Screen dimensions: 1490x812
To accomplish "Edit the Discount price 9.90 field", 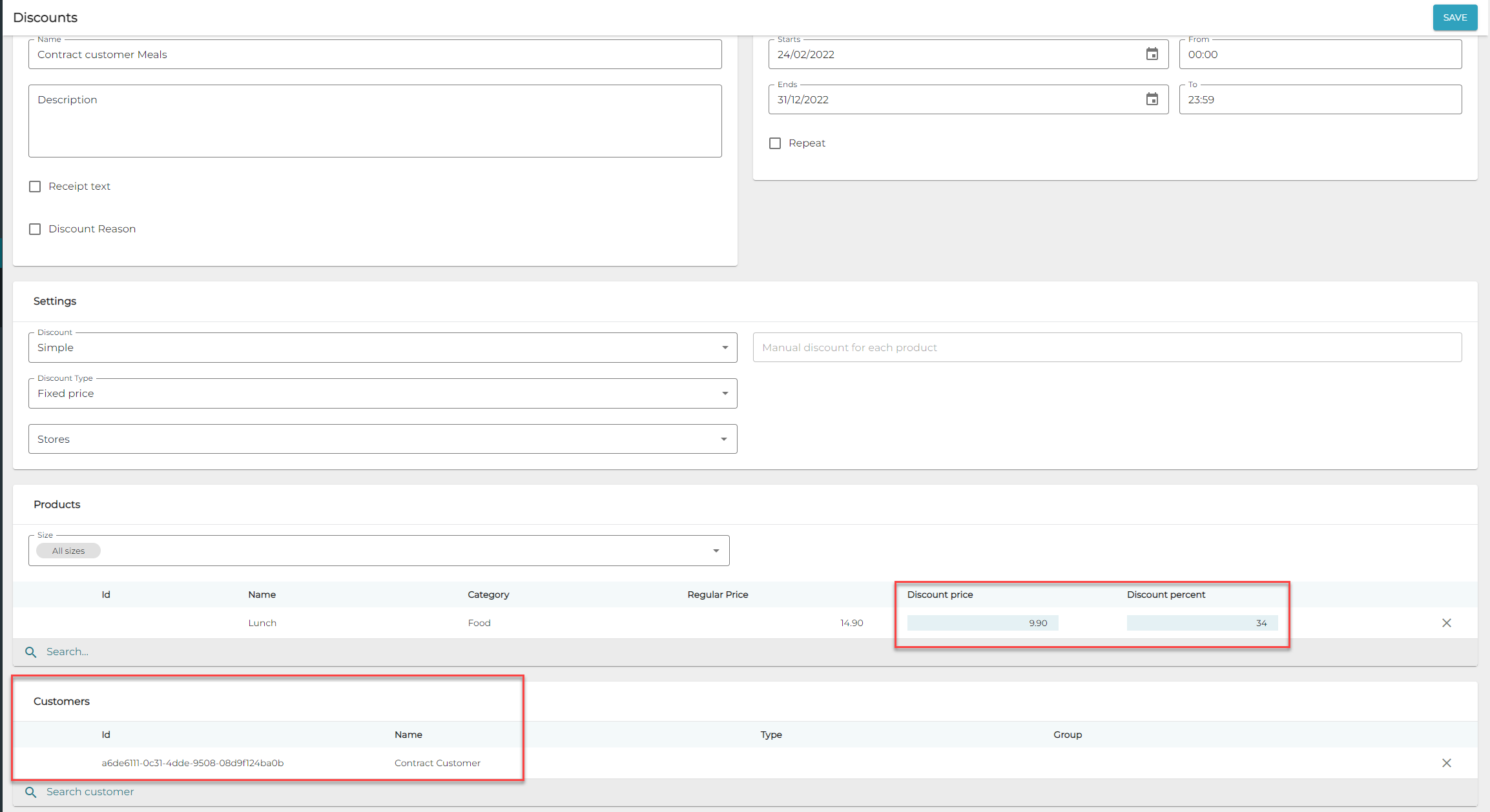I will 982,623.
